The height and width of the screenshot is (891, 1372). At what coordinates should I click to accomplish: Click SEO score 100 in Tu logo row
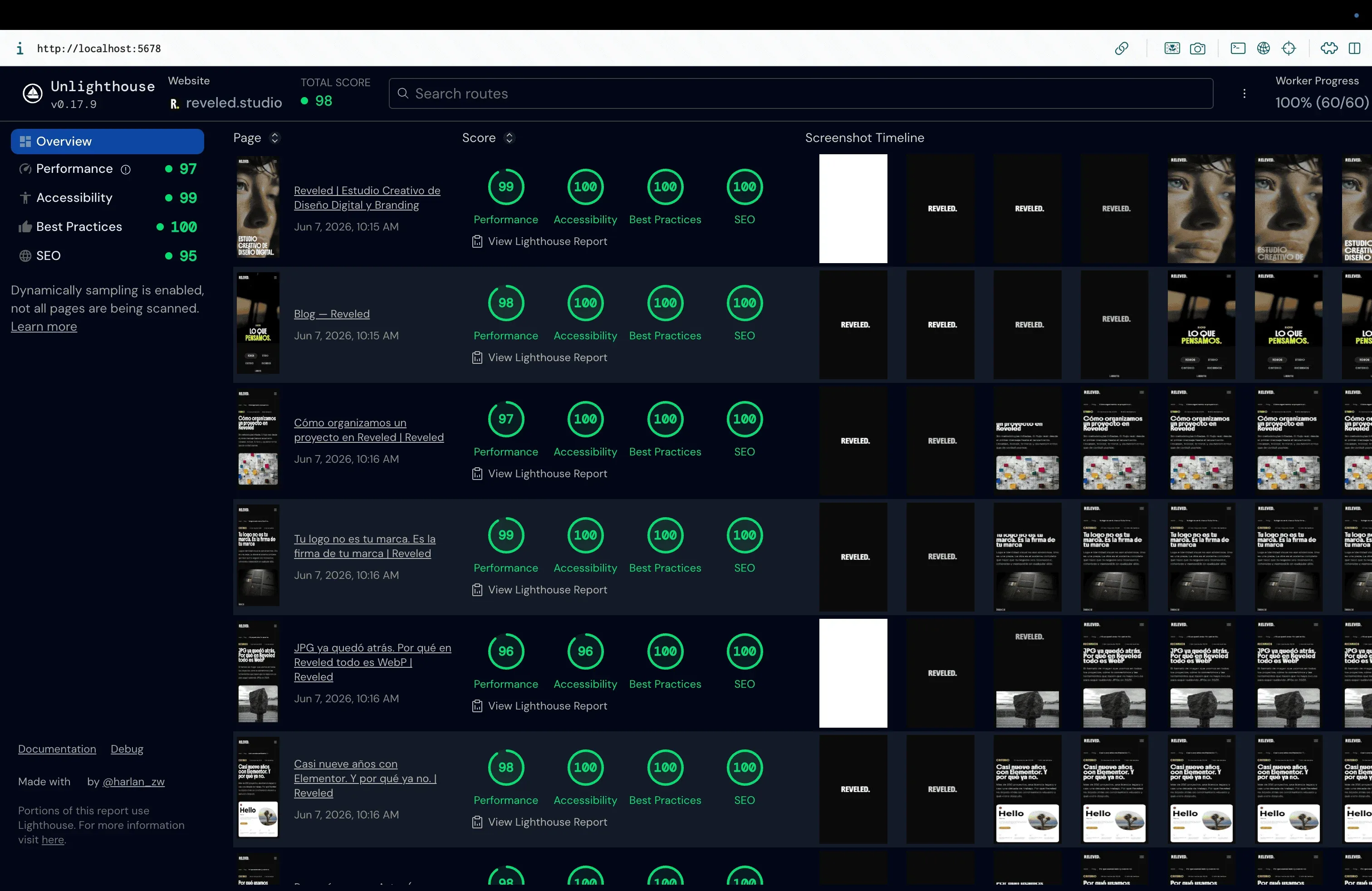tap(744, 535)
